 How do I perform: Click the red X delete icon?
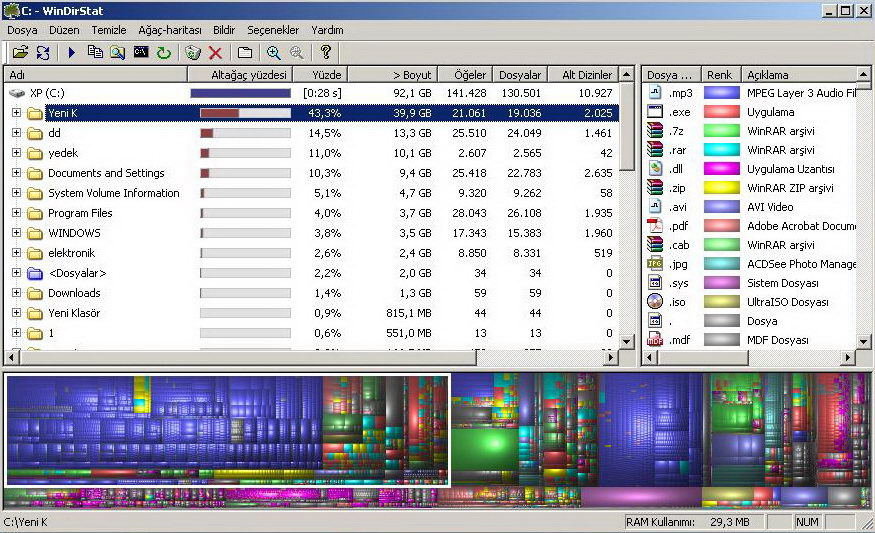[215, 52]
